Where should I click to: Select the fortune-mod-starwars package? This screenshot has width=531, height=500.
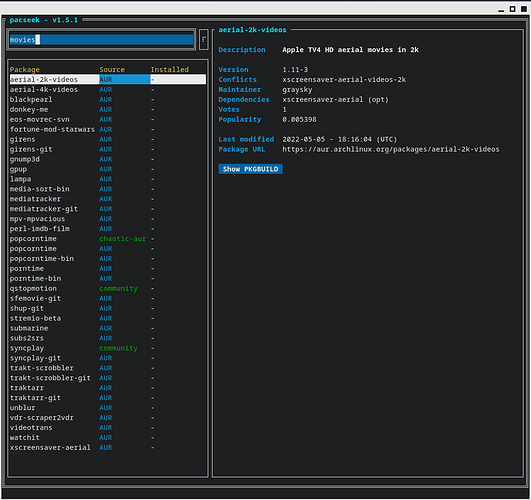click(107, 129)
